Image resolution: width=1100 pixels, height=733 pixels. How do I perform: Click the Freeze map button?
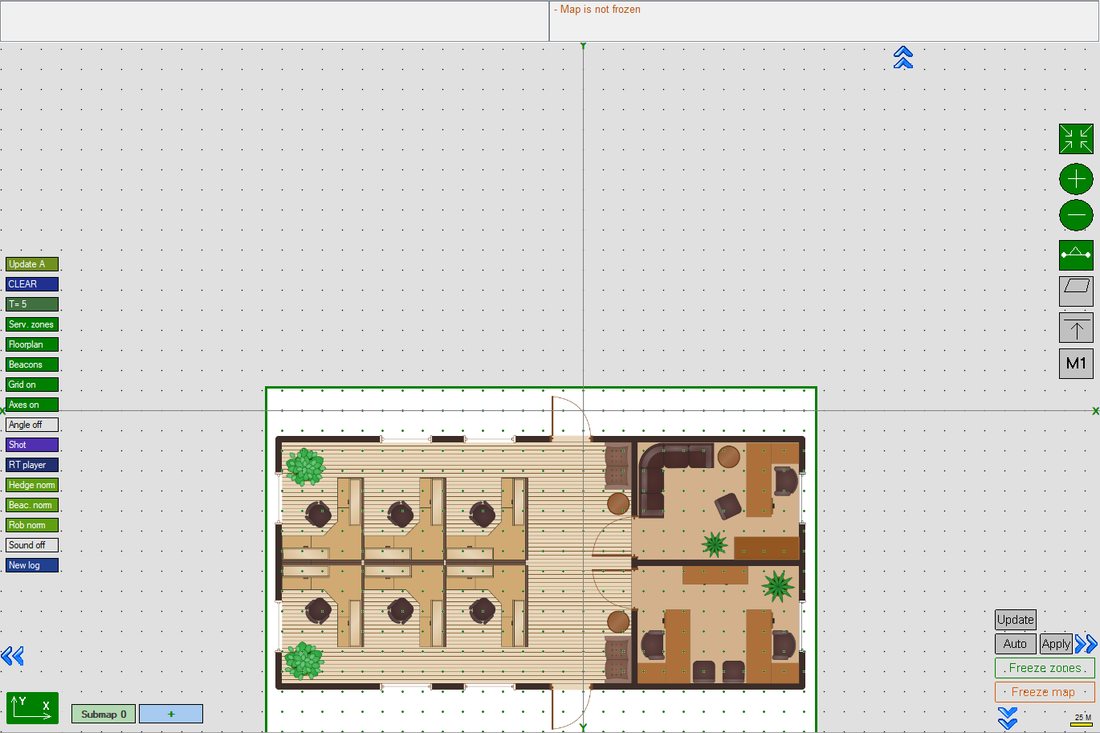1044,692
